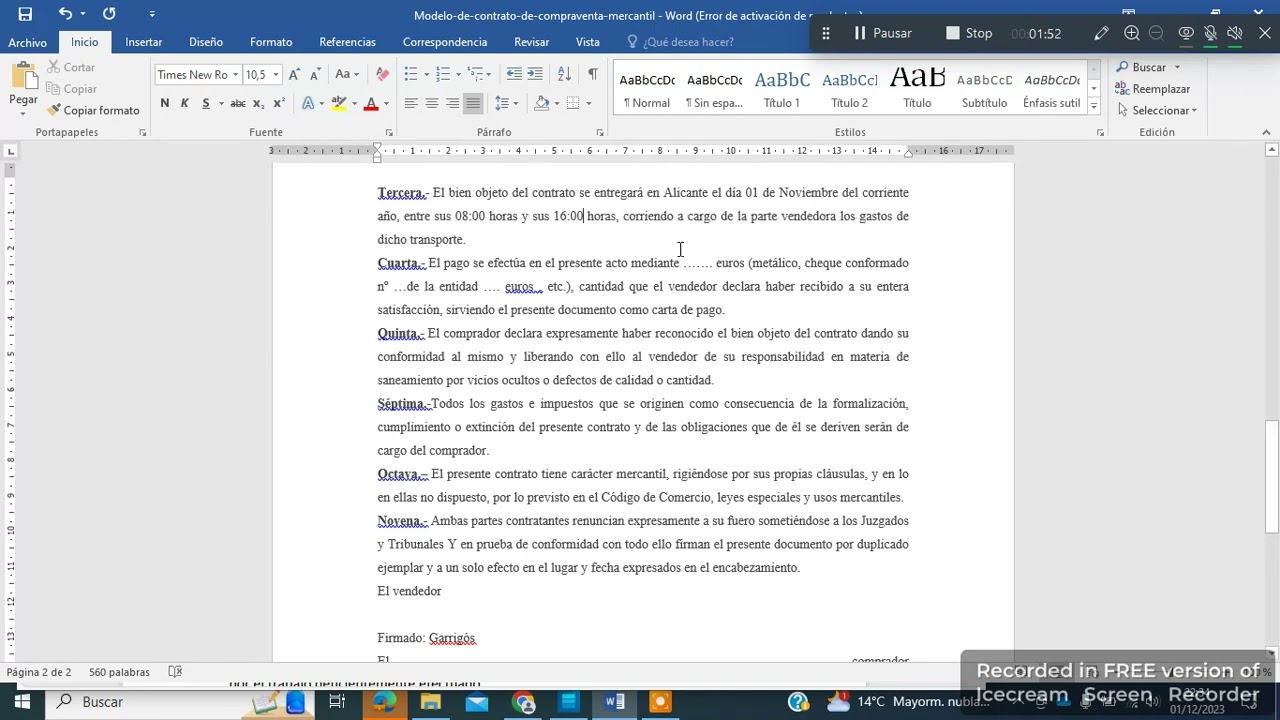
Task: Toggle underline formatting (S)
Action: (x=206, y=103)
